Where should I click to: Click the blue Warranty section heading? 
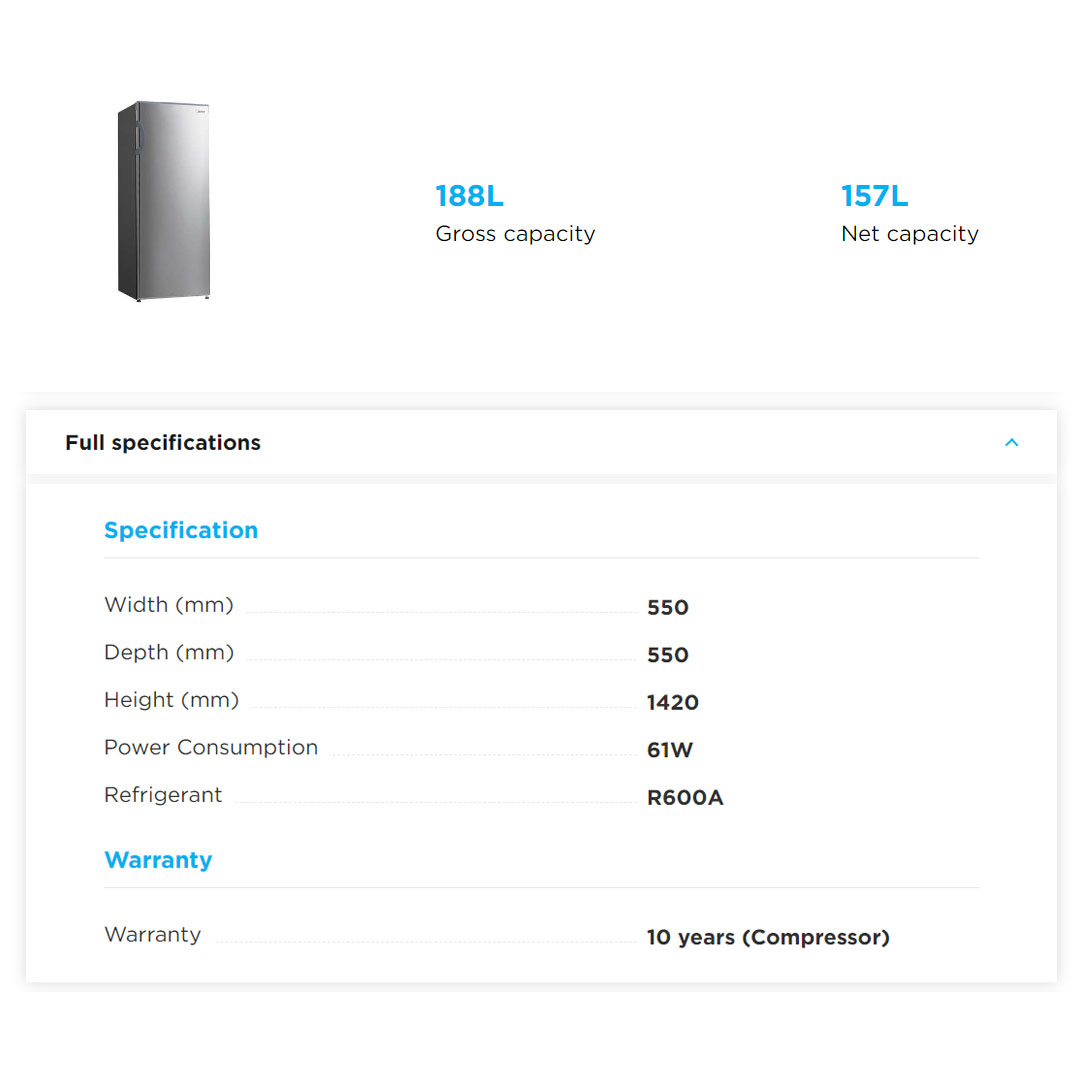click(x=158, y=860)
